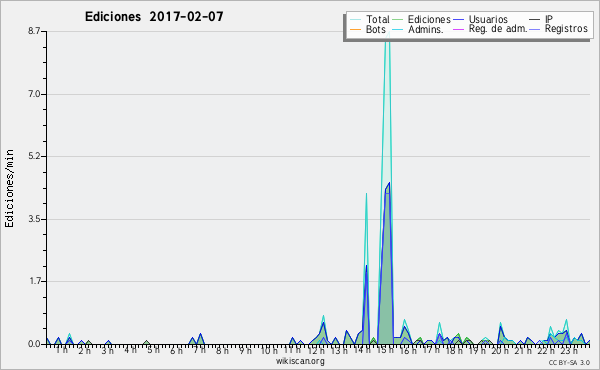Image resolution: width=600 pixels, height=370 pixels.
Task: Click the '16 h' x-axis label
Action: coord(408,350)
